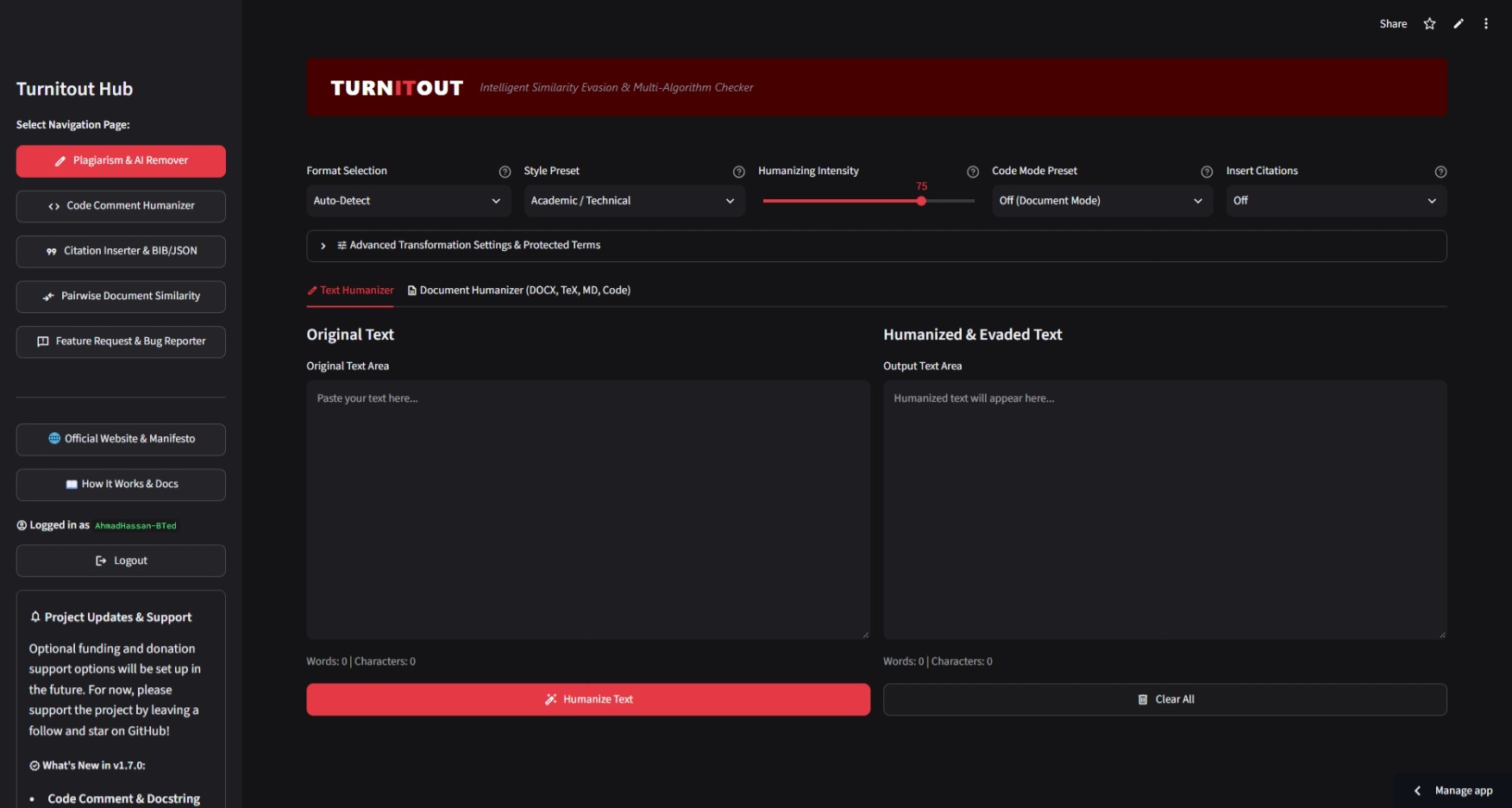Click the Clear All button
Screen dimensions: 1512x808
[x=1165, y=699]
